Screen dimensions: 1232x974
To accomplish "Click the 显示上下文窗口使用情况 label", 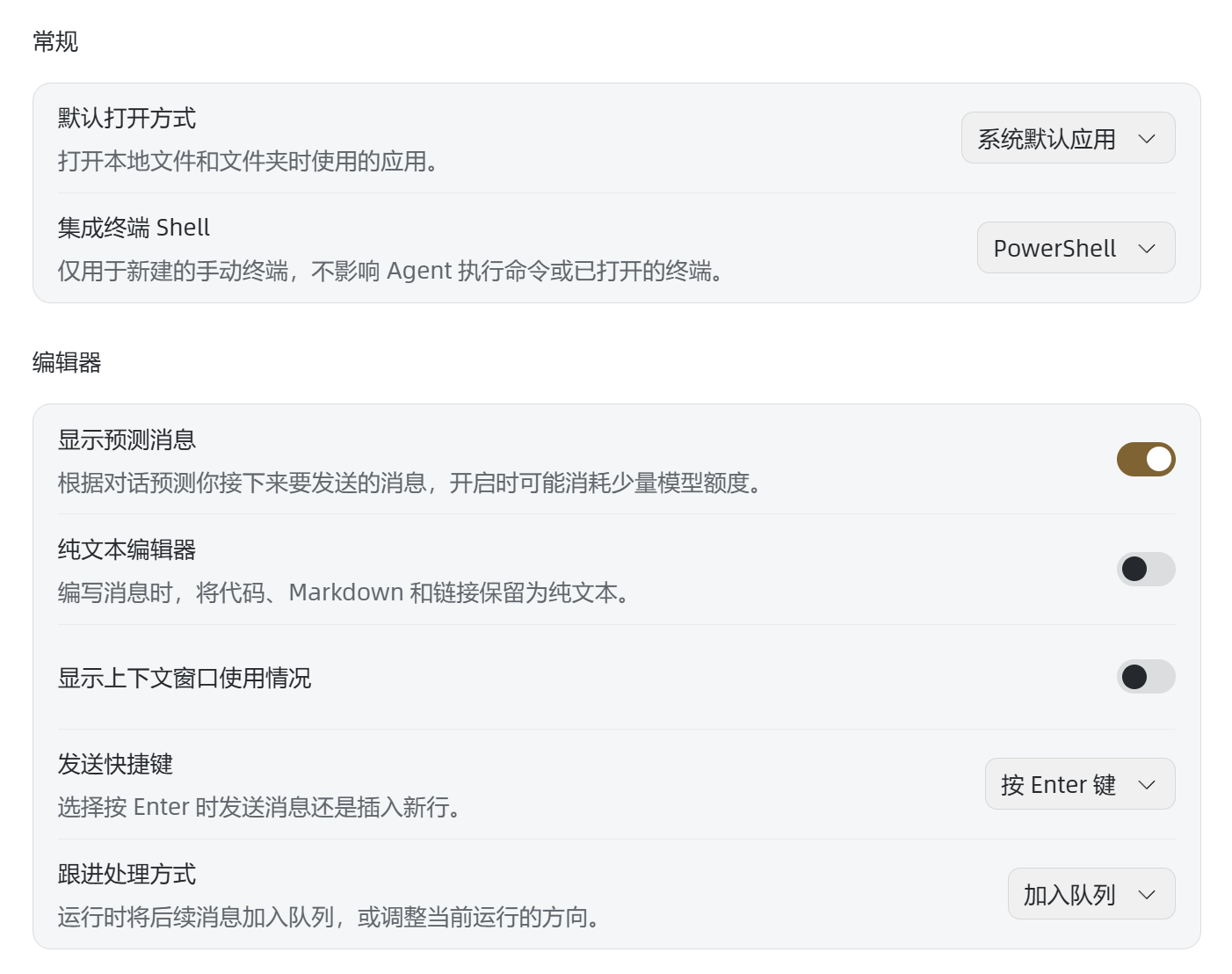I will 185,678.
